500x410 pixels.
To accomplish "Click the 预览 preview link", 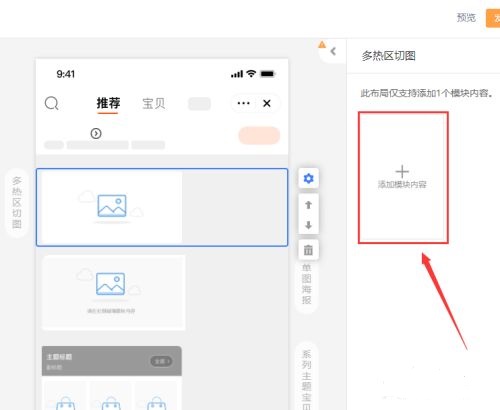I will 466,17.
